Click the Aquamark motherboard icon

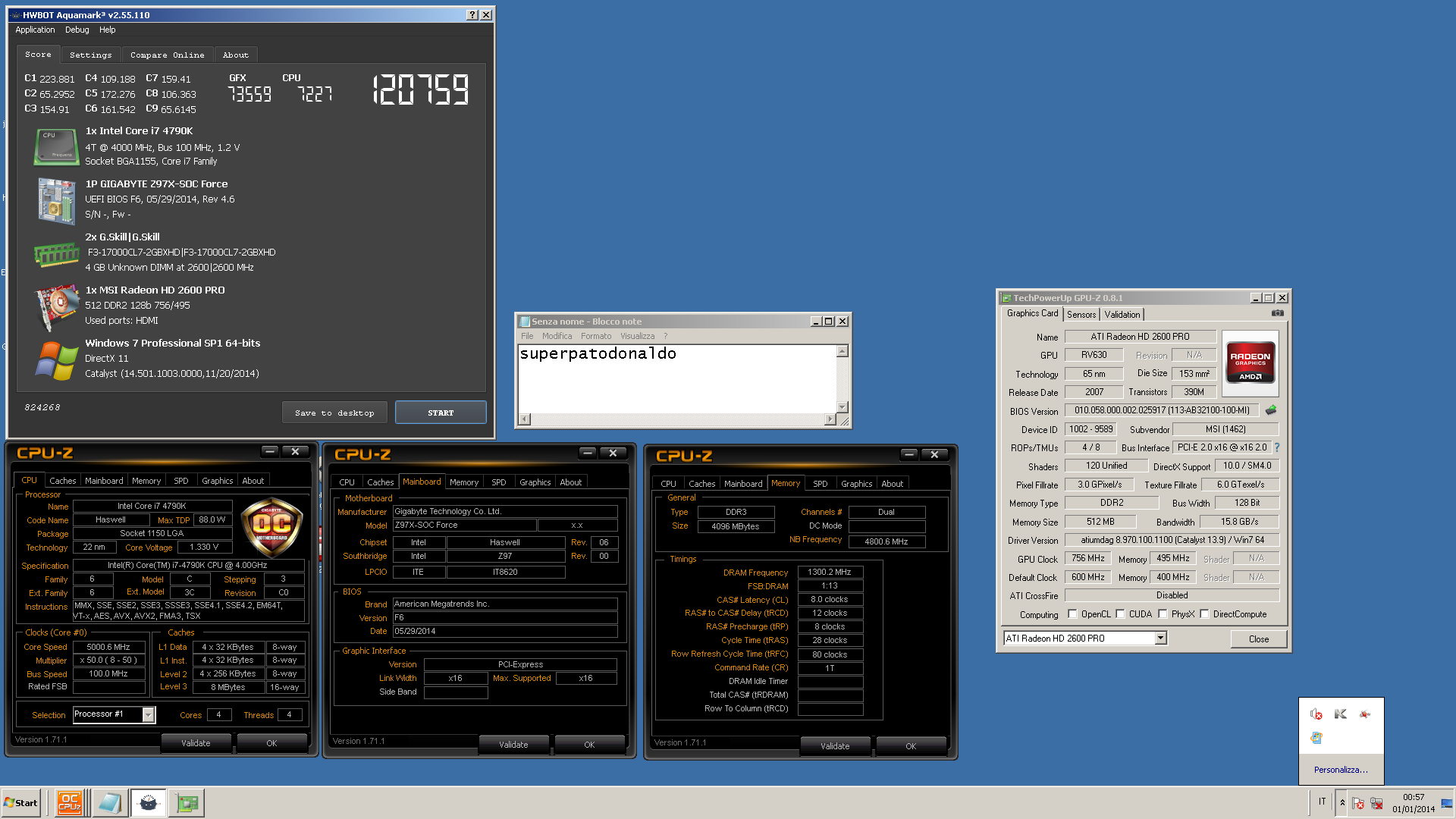[56, 200]
